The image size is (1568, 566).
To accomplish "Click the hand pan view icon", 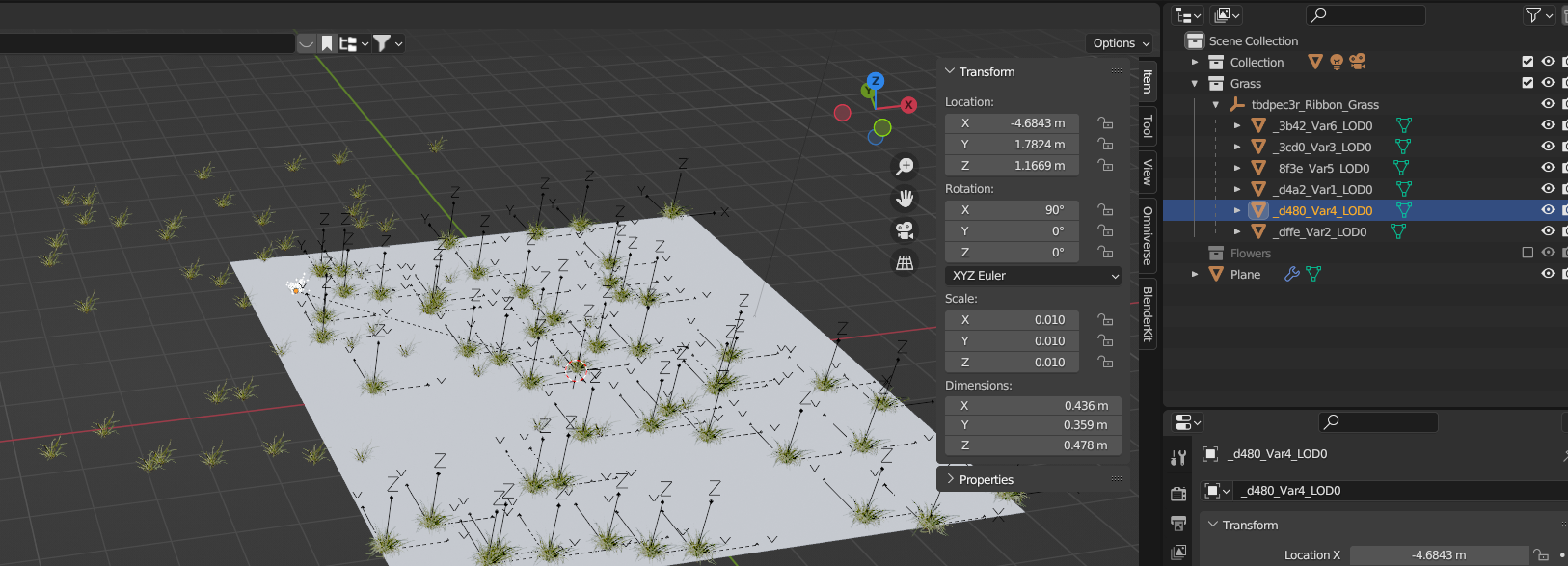I will click(905, 199).
